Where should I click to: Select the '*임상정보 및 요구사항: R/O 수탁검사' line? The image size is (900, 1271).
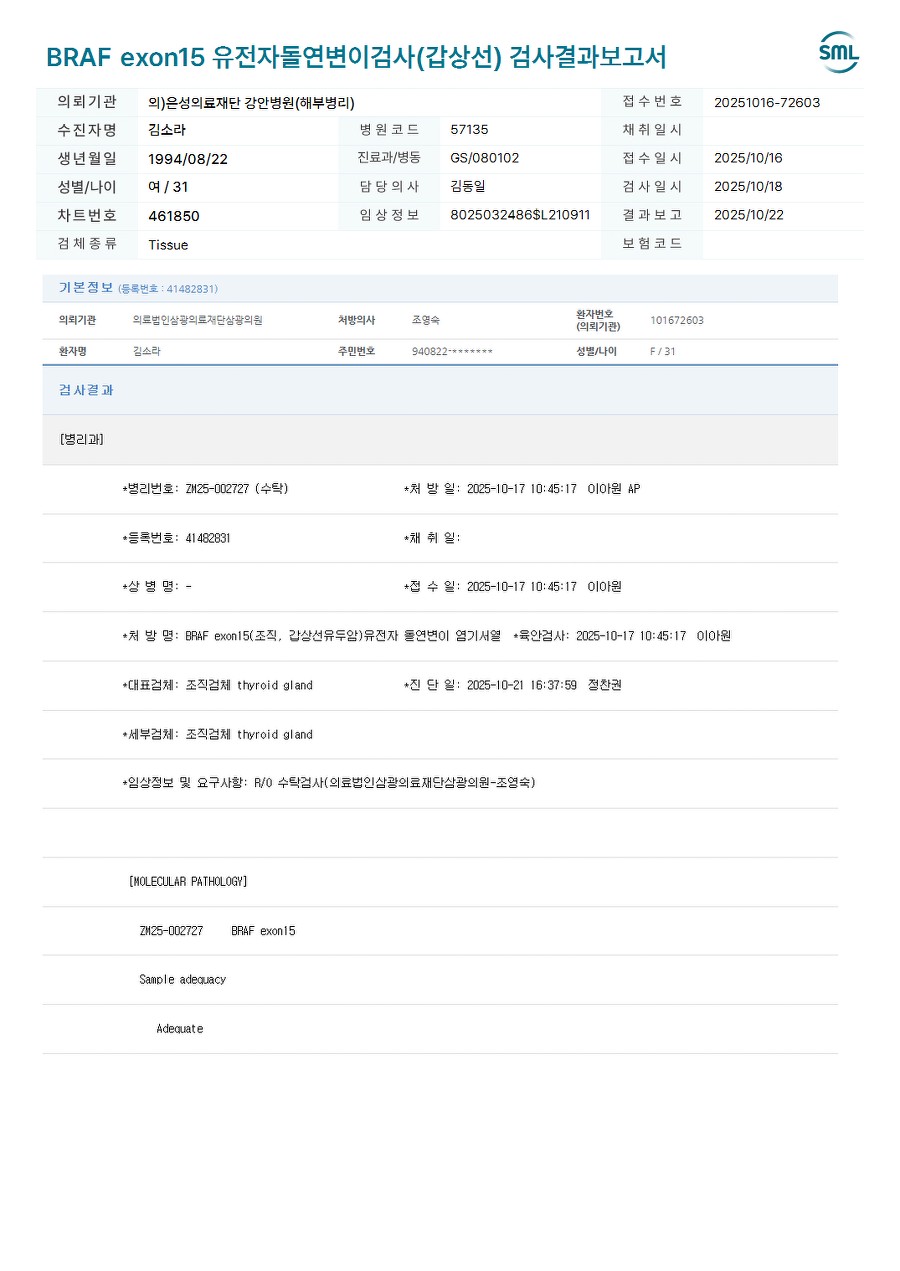328,783
